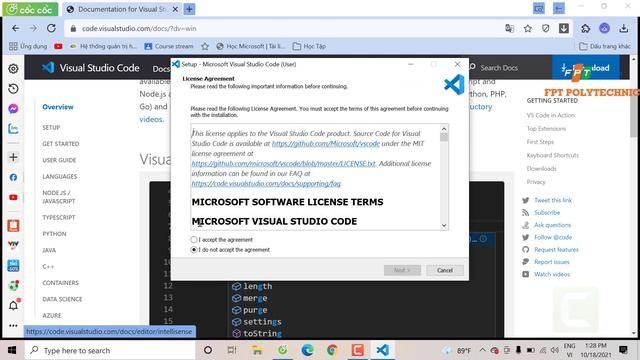This screenshot has width=640, height=360.
Task: Open the shield protection icon in address bar
Action: click(x=546, y=29)
